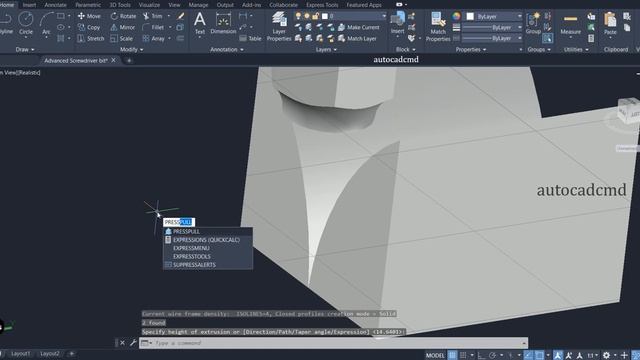Close the command line window
The image size is (640, 360).
[122, 343]
